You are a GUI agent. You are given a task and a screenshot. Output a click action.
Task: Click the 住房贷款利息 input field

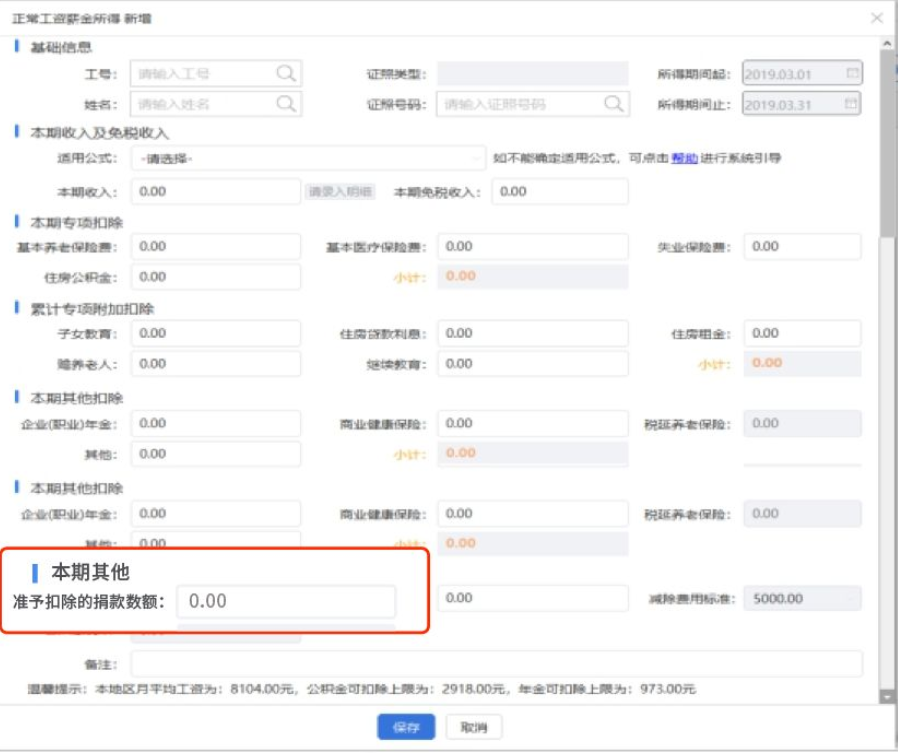[x=533, y=333]
